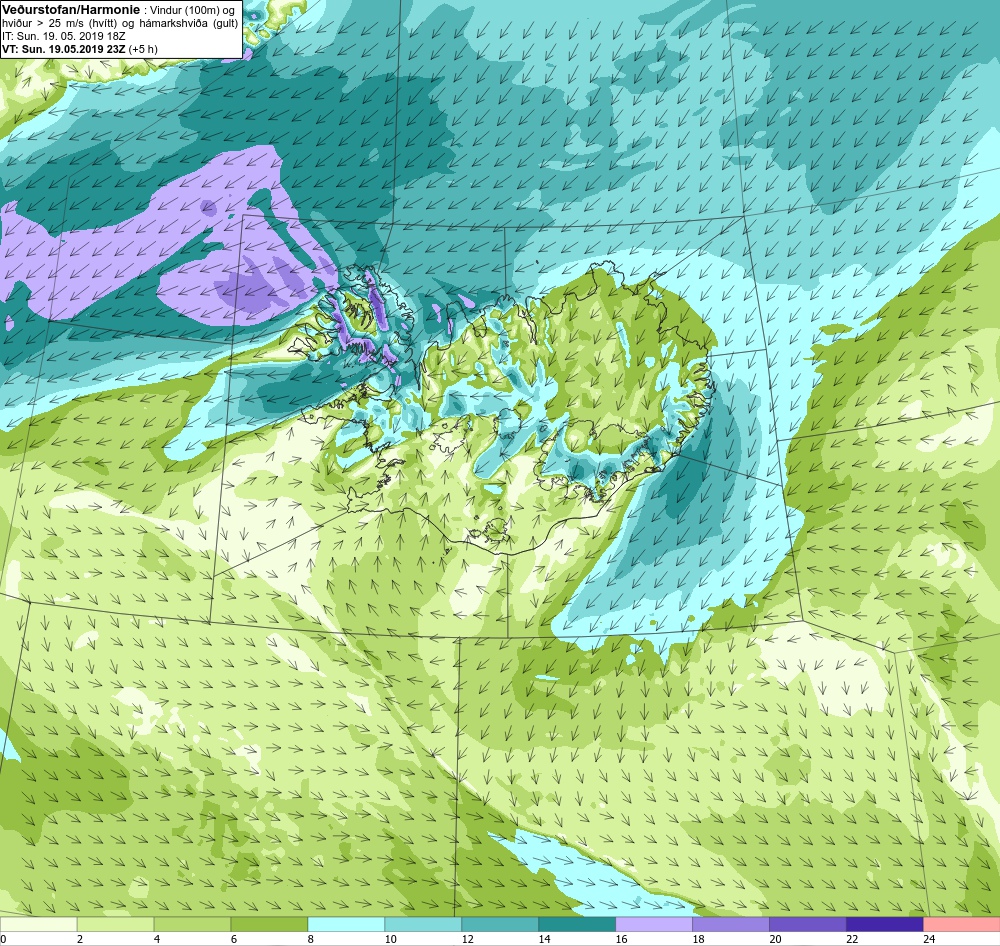Click the 8–10 m/s pale cyan swatch
This screenshot has width=1000, height=946.
pyautogui.click(x=346, y=924)
